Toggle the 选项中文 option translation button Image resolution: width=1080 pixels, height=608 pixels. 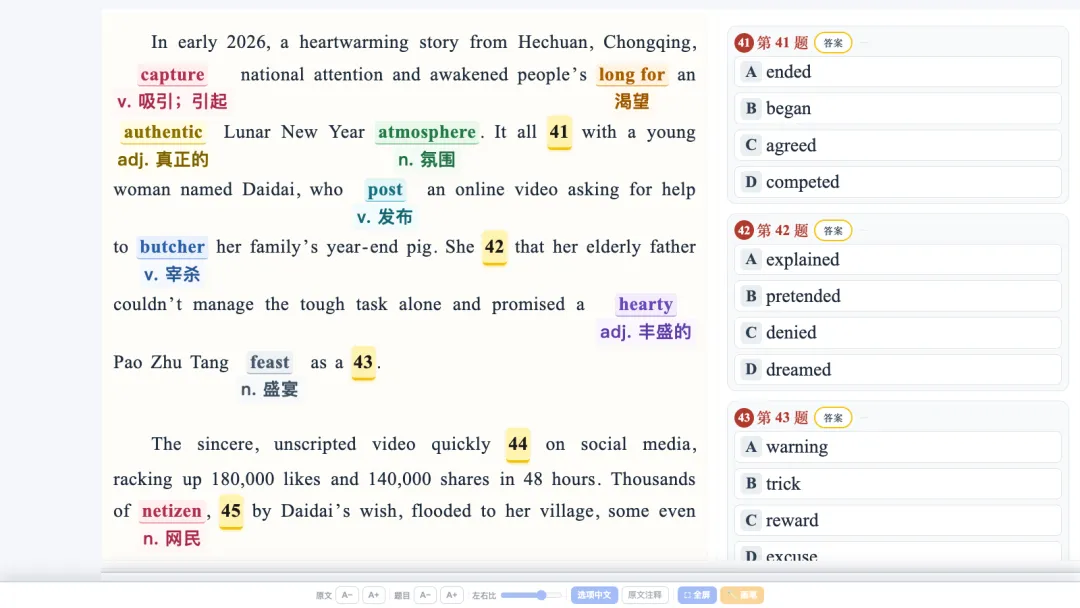[594, 595]
